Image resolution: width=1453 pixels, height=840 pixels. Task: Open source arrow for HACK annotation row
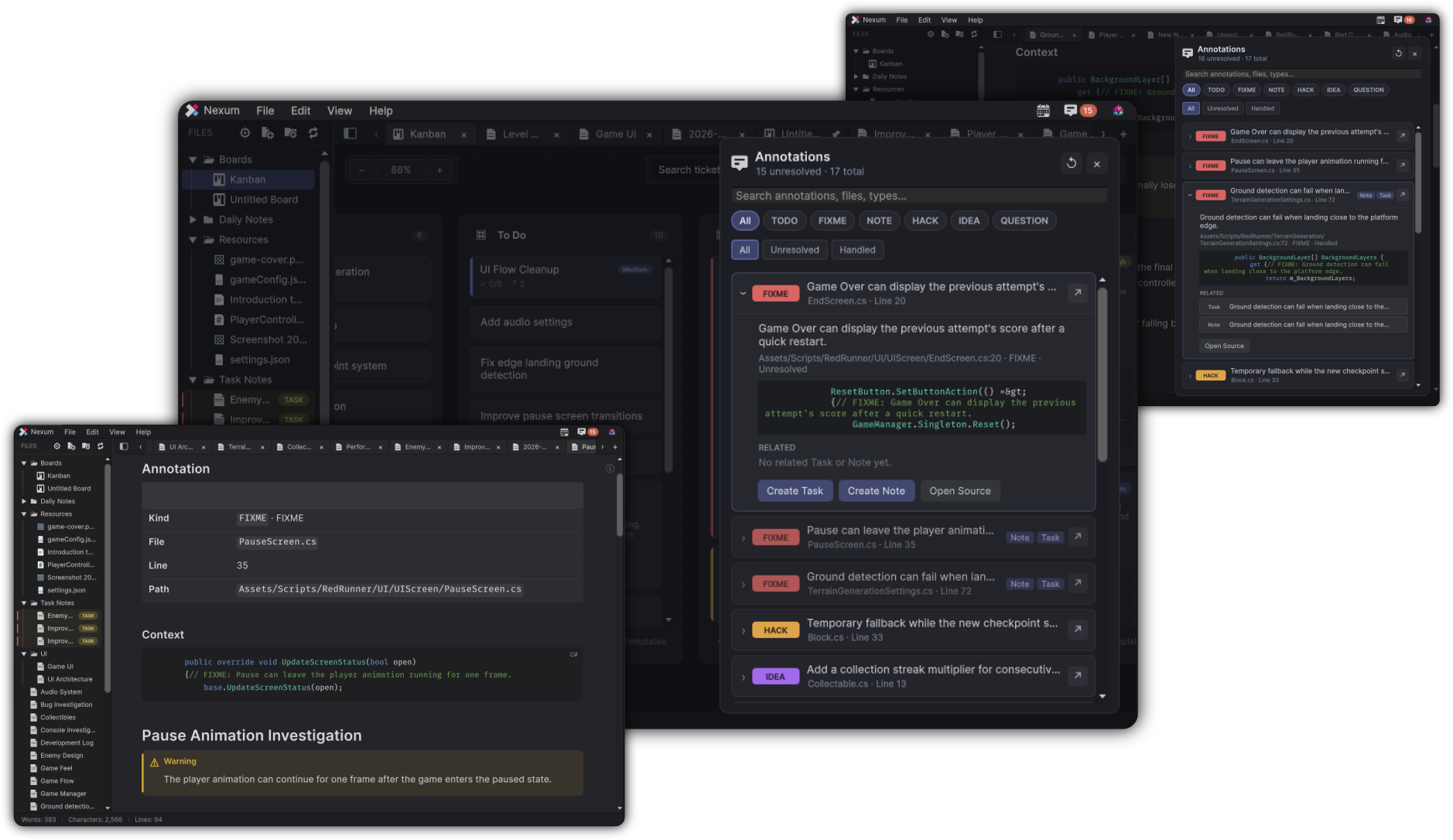click(1078, 630)
